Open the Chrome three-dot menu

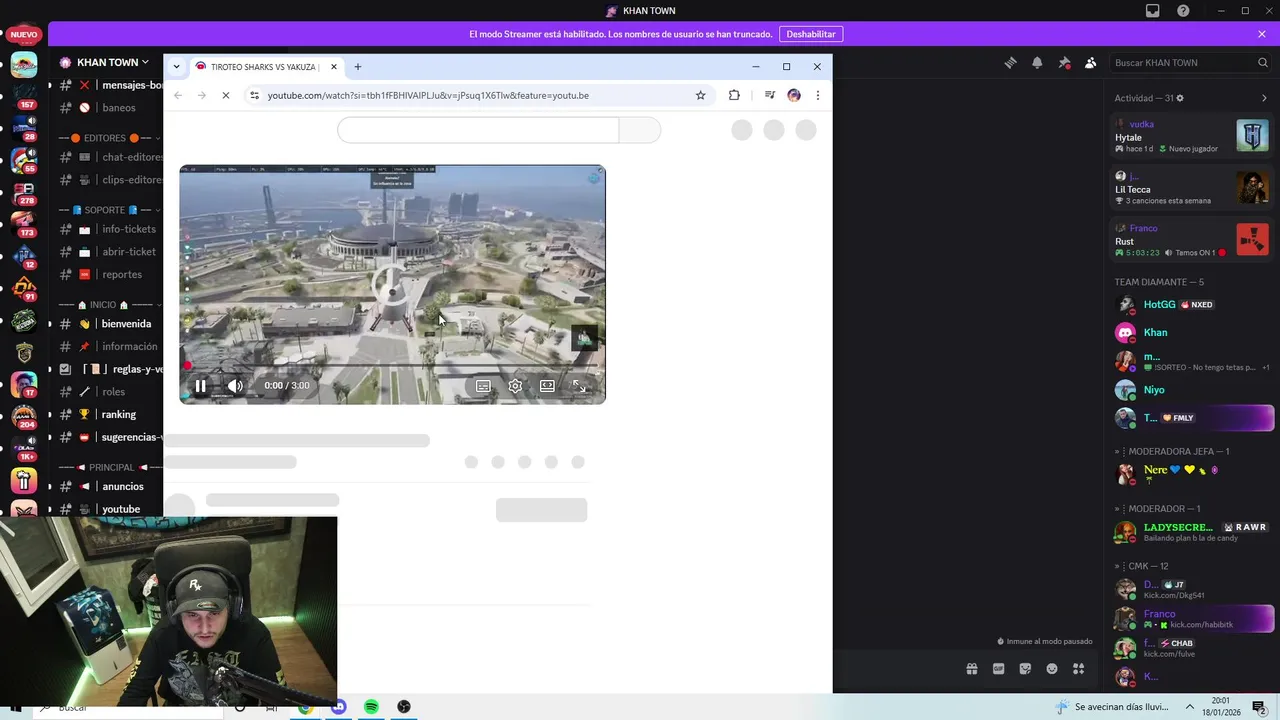[x=817, y=95]
